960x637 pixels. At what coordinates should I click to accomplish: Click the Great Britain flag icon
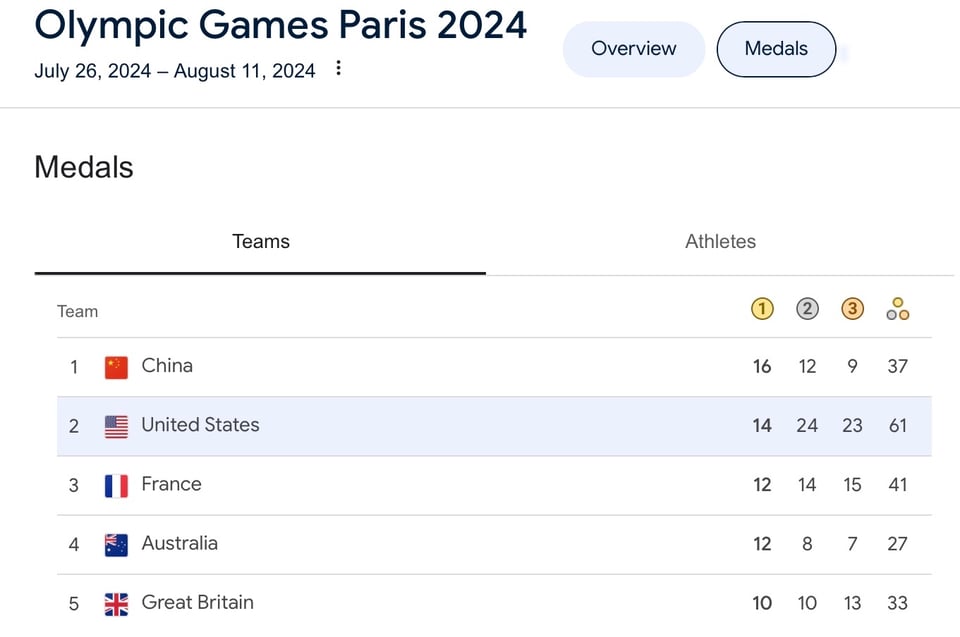tap(117, 604)
